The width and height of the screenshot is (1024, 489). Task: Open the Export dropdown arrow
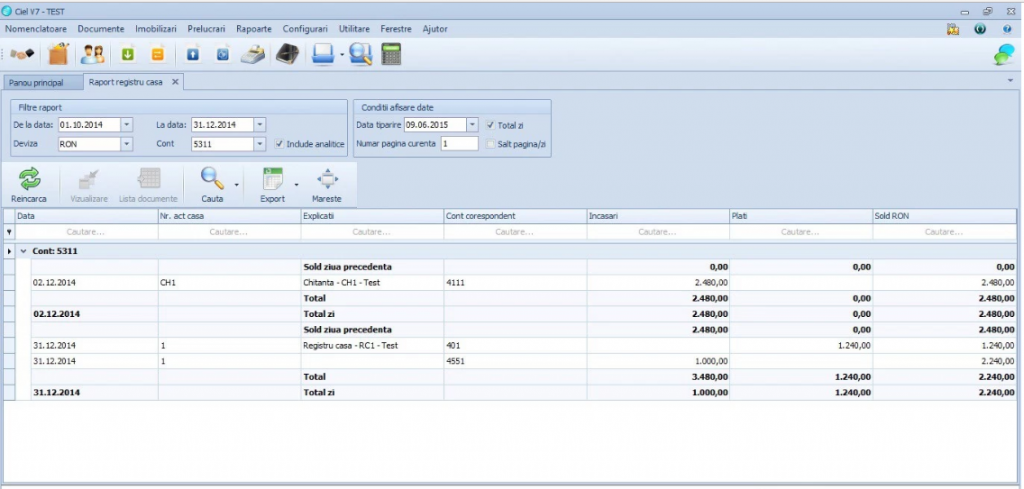(296, 185)
